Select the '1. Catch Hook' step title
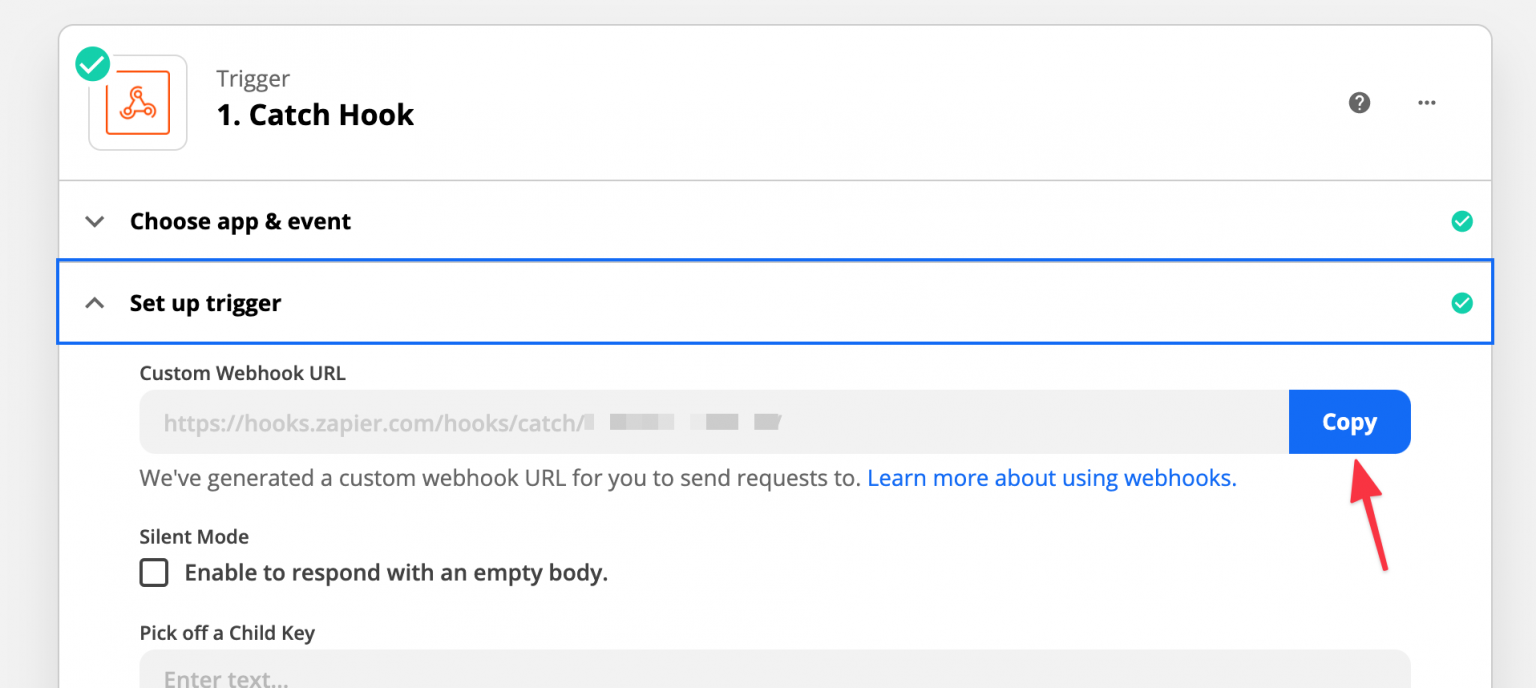 point(315,114)
